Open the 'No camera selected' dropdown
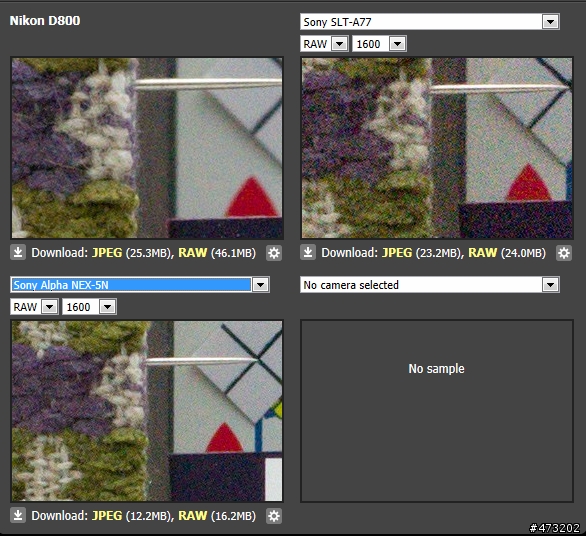The image size is (586, 536). [x=430, y=285]
